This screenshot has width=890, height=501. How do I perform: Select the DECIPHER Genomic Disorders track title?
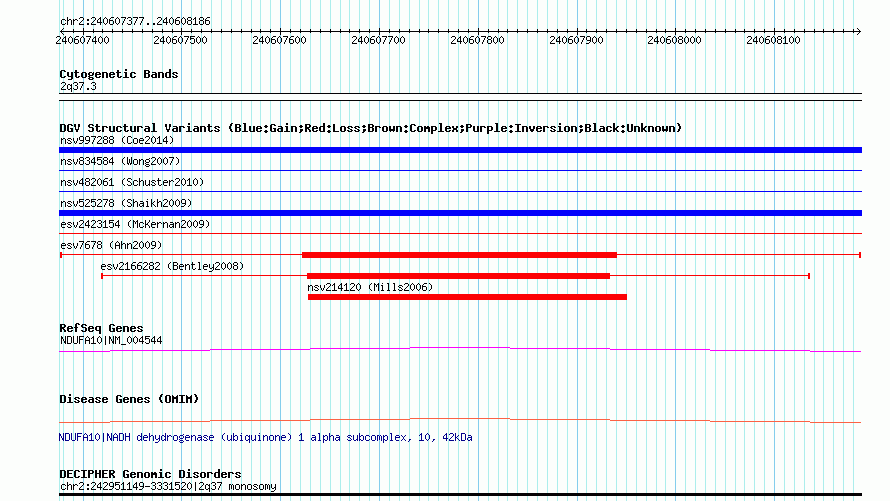tap(150, 474)
